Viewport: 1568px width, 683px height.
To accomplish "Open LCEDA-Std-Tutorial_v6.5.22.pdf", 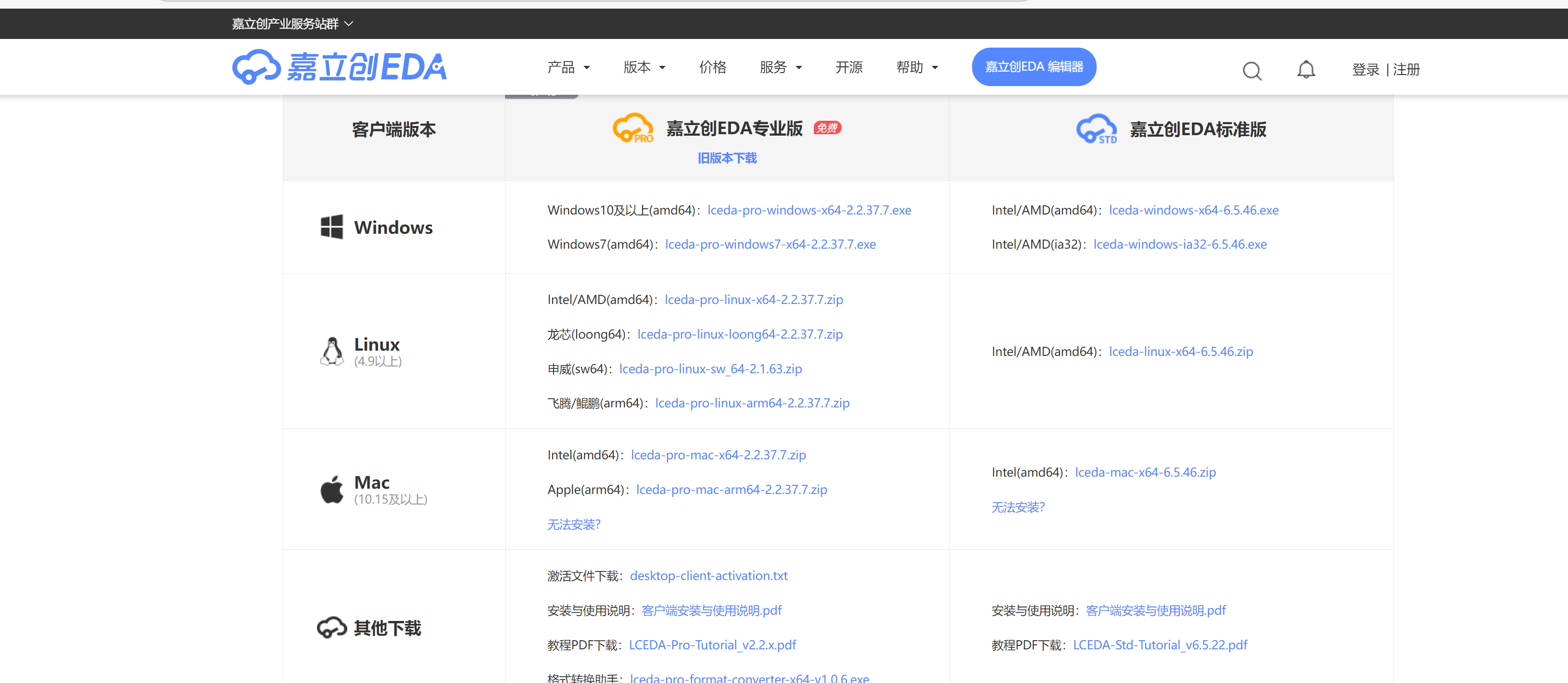I will tap(1160, 645).
